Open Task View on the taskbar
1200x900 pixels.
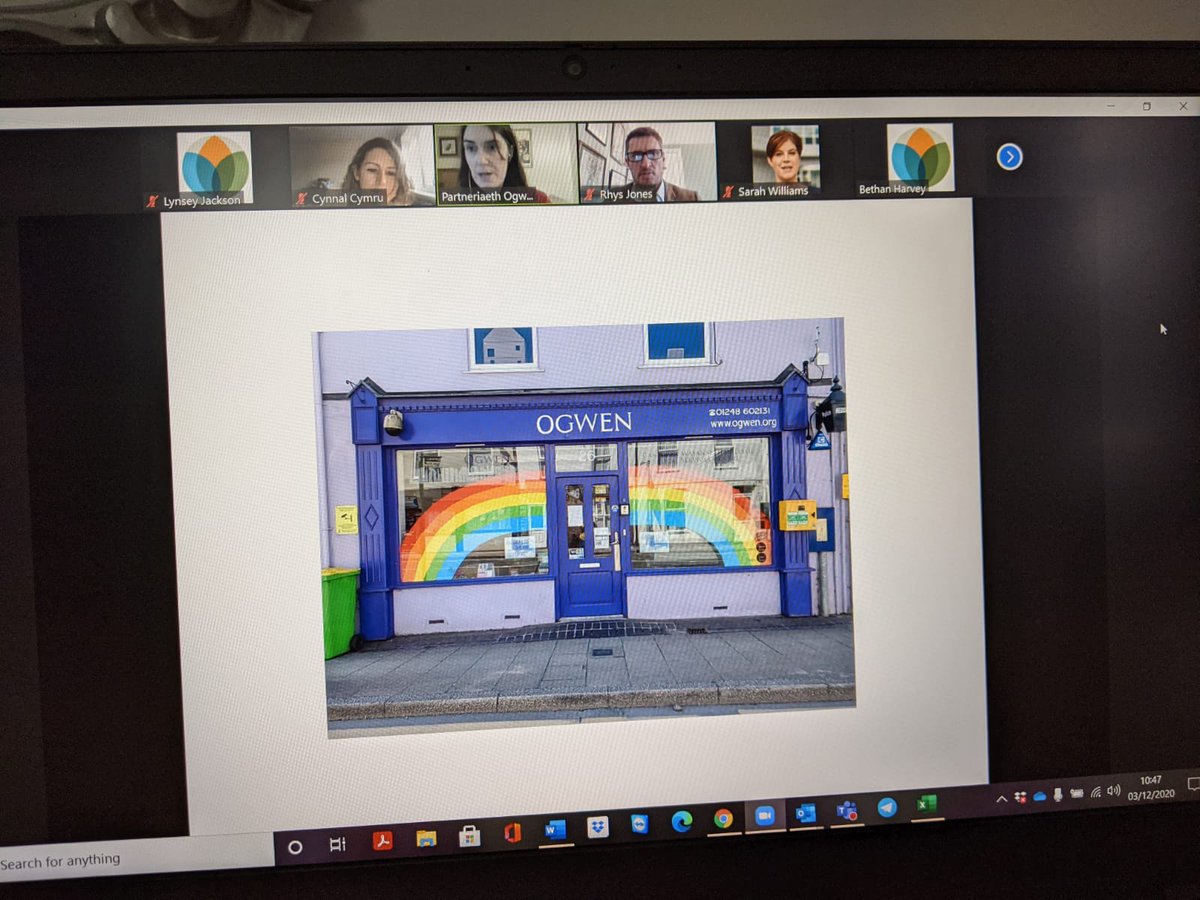click(x=338, y=844)
